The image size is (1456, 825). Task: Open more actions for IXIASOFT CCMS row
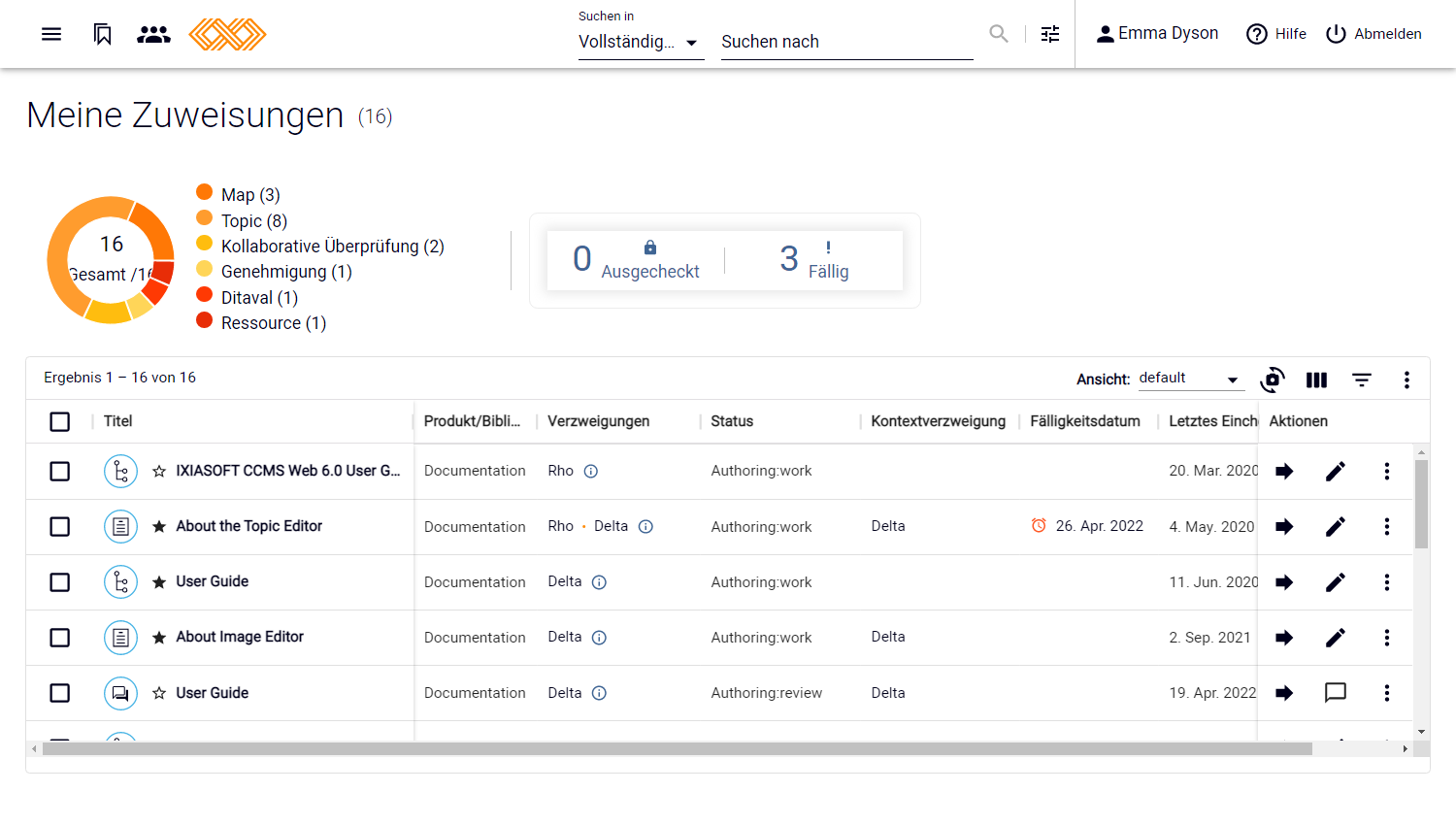(1387, 471)
